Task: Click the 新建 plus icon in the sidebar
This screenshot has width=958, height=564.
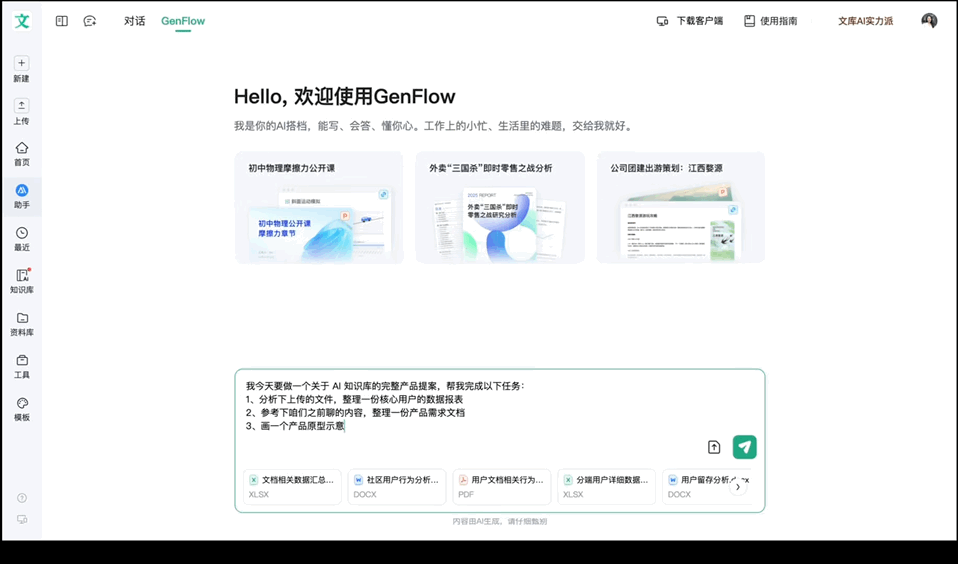Action: tap(21, 63)
